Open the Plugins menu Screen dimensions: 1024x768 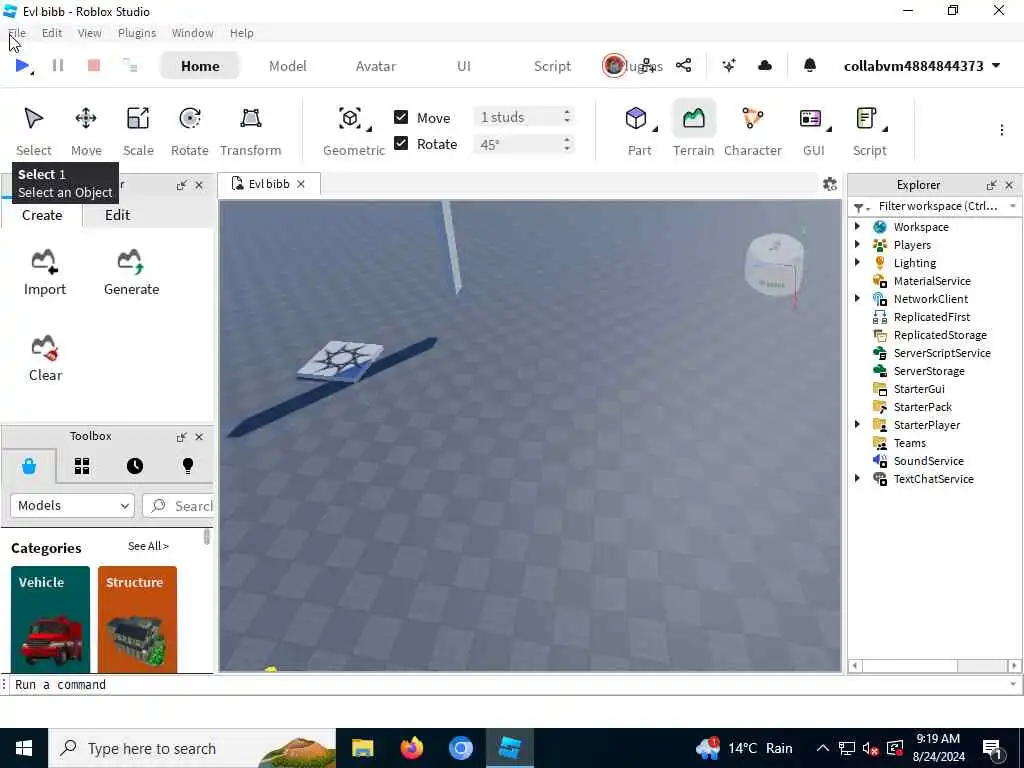[x=136, y=33]
